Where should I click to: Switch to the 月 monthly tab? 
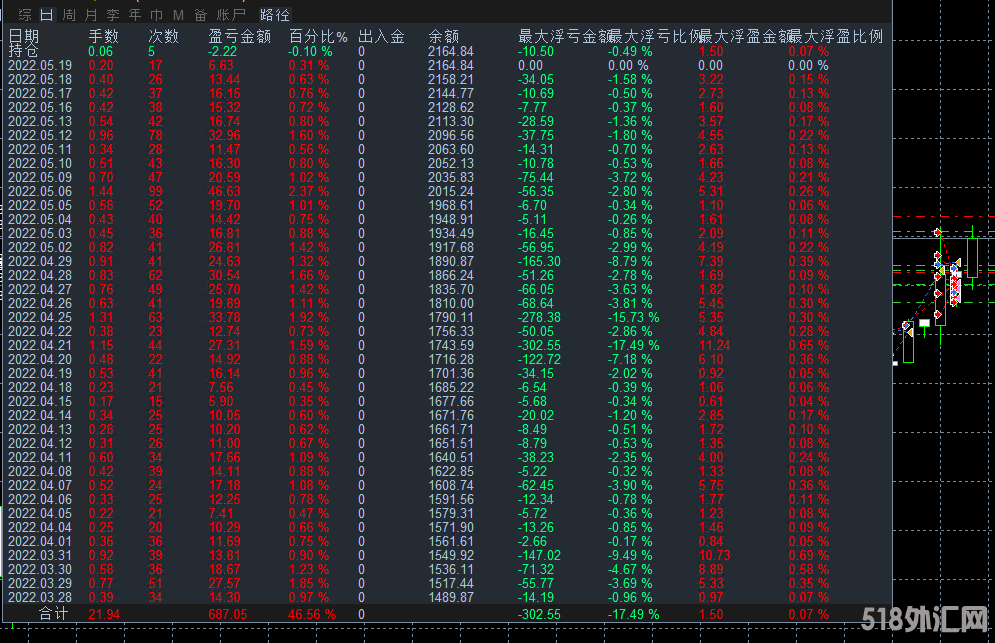(91, 15)
